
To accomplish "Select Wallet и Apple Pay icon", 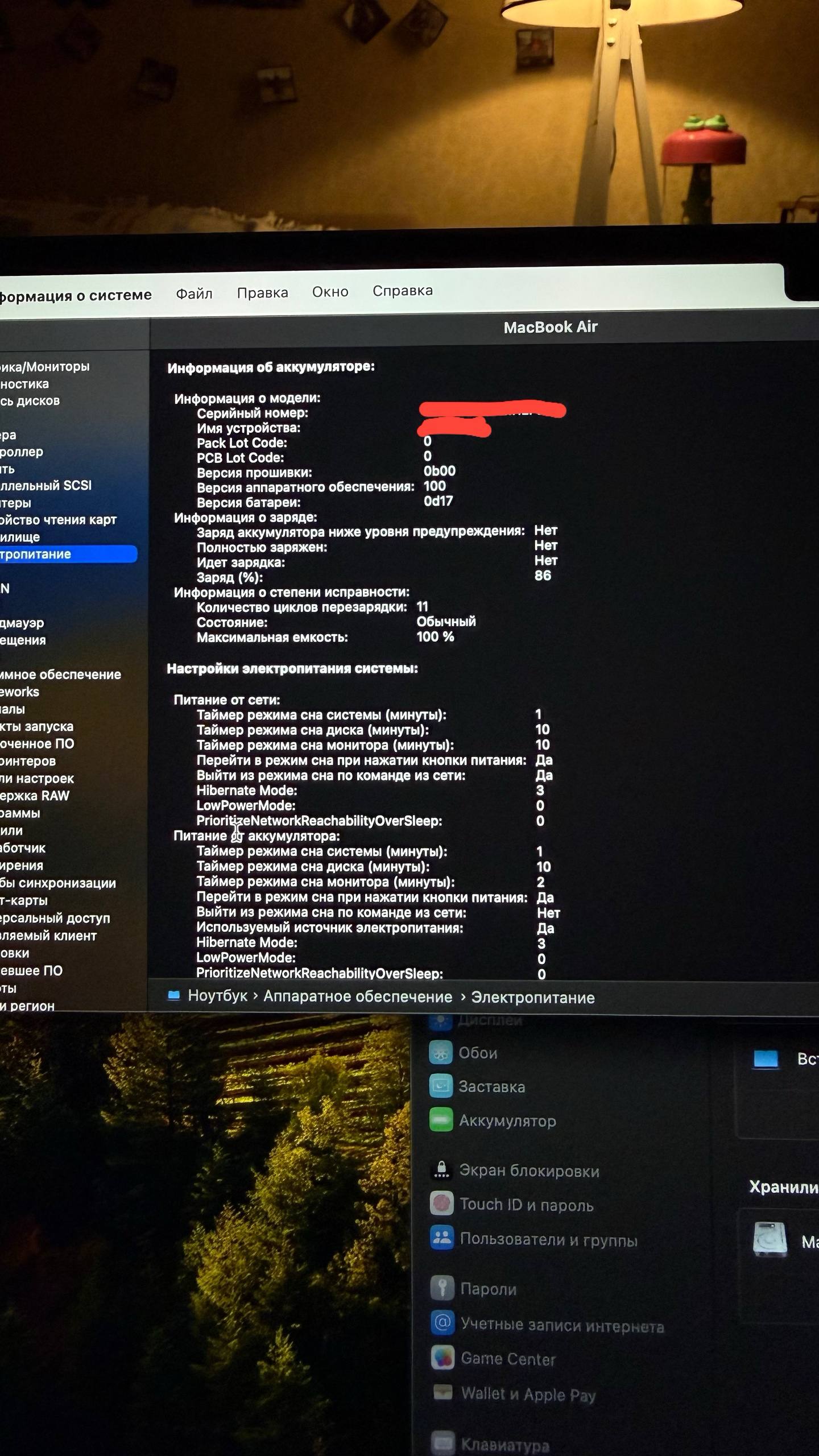I will tap(443, 1392).
